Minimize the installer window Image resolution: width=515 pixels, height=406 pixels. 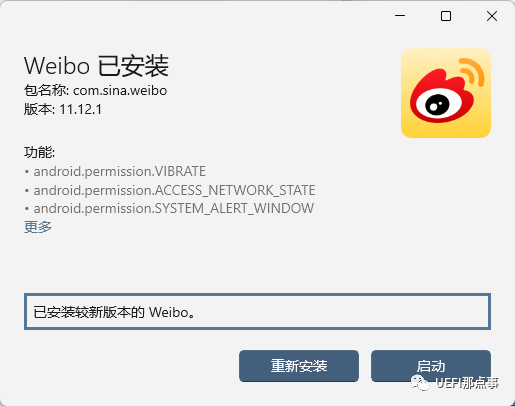click(400, 16)
